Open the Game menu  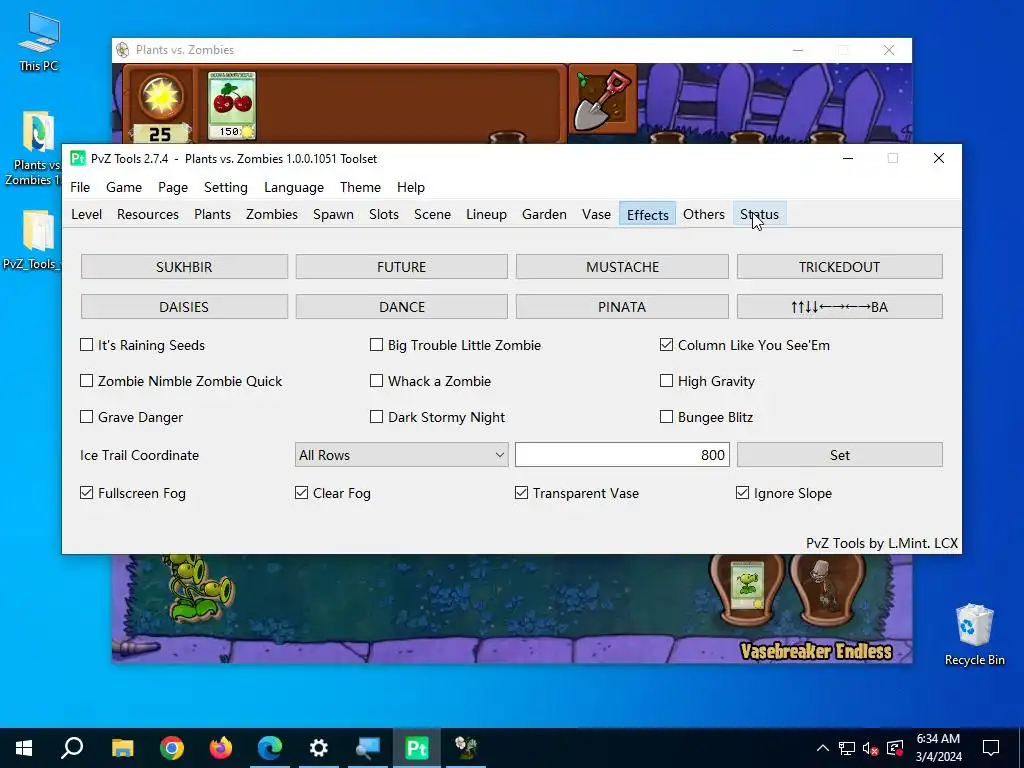click(x=123, y=187)
